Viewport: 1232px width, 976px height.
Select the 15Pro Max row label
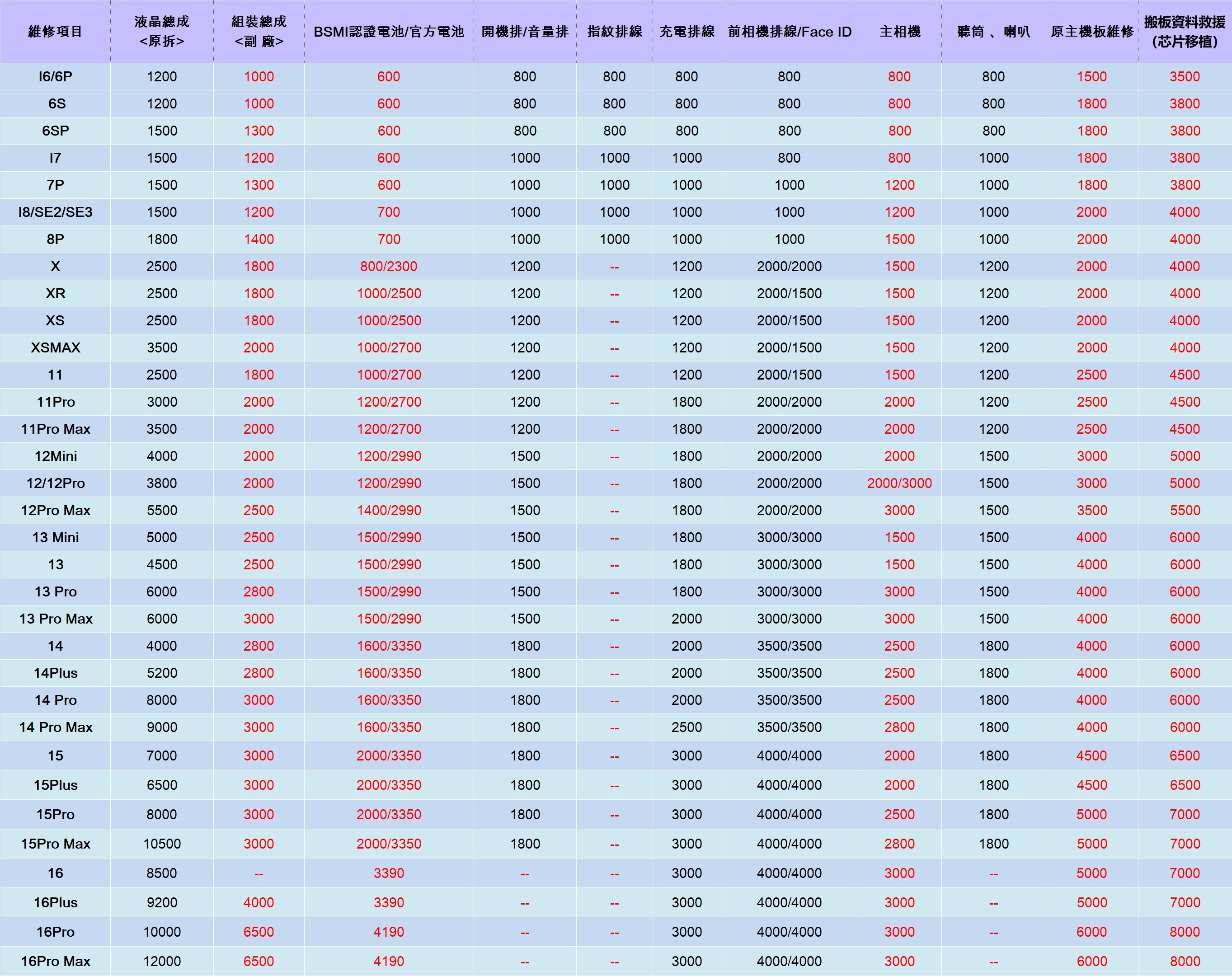click(56, 844)
